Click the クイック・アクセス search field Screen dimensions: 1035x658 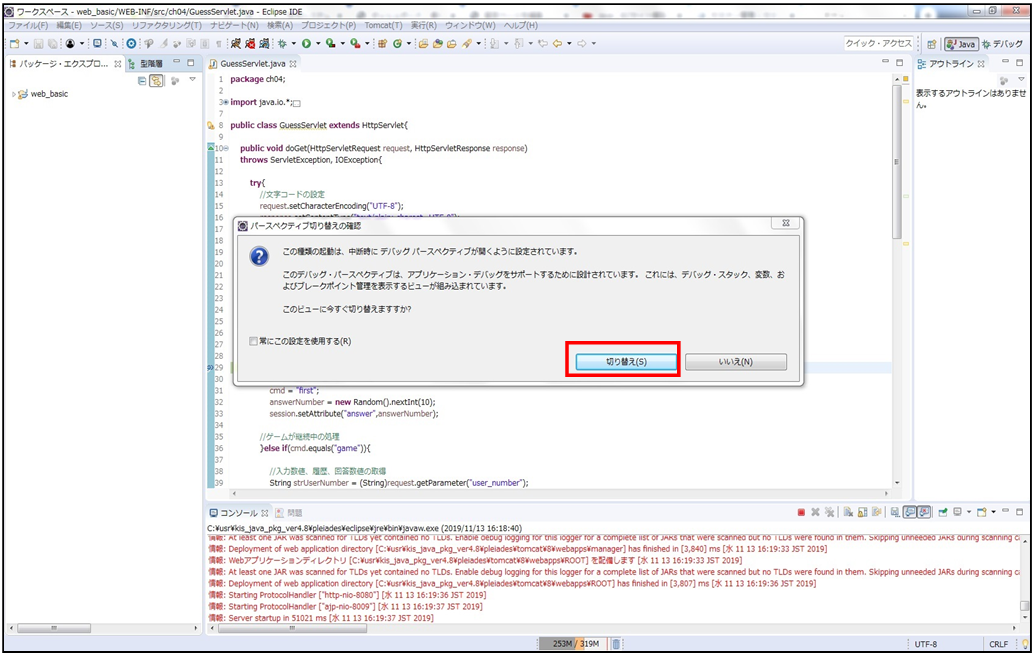(x=878, y=43)
